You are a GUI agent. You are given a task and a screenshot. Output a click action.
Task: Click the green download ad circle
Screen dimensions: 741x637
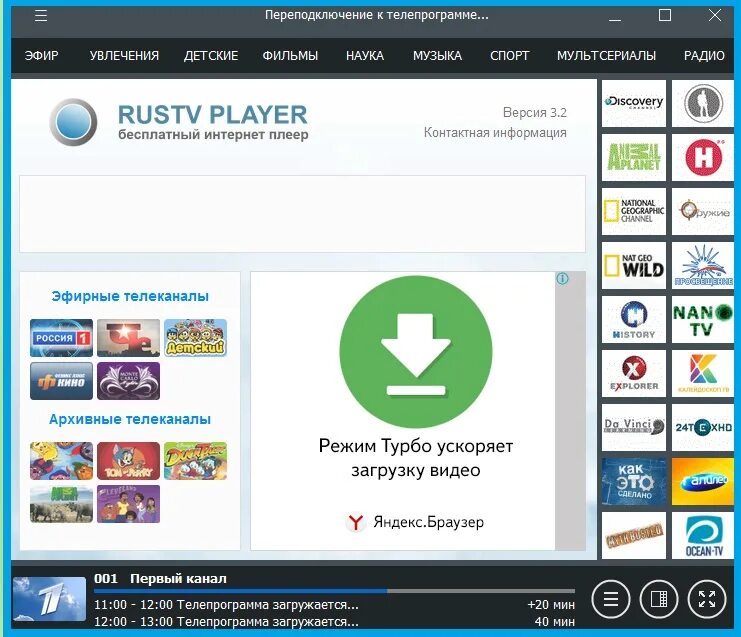point(416,352)
